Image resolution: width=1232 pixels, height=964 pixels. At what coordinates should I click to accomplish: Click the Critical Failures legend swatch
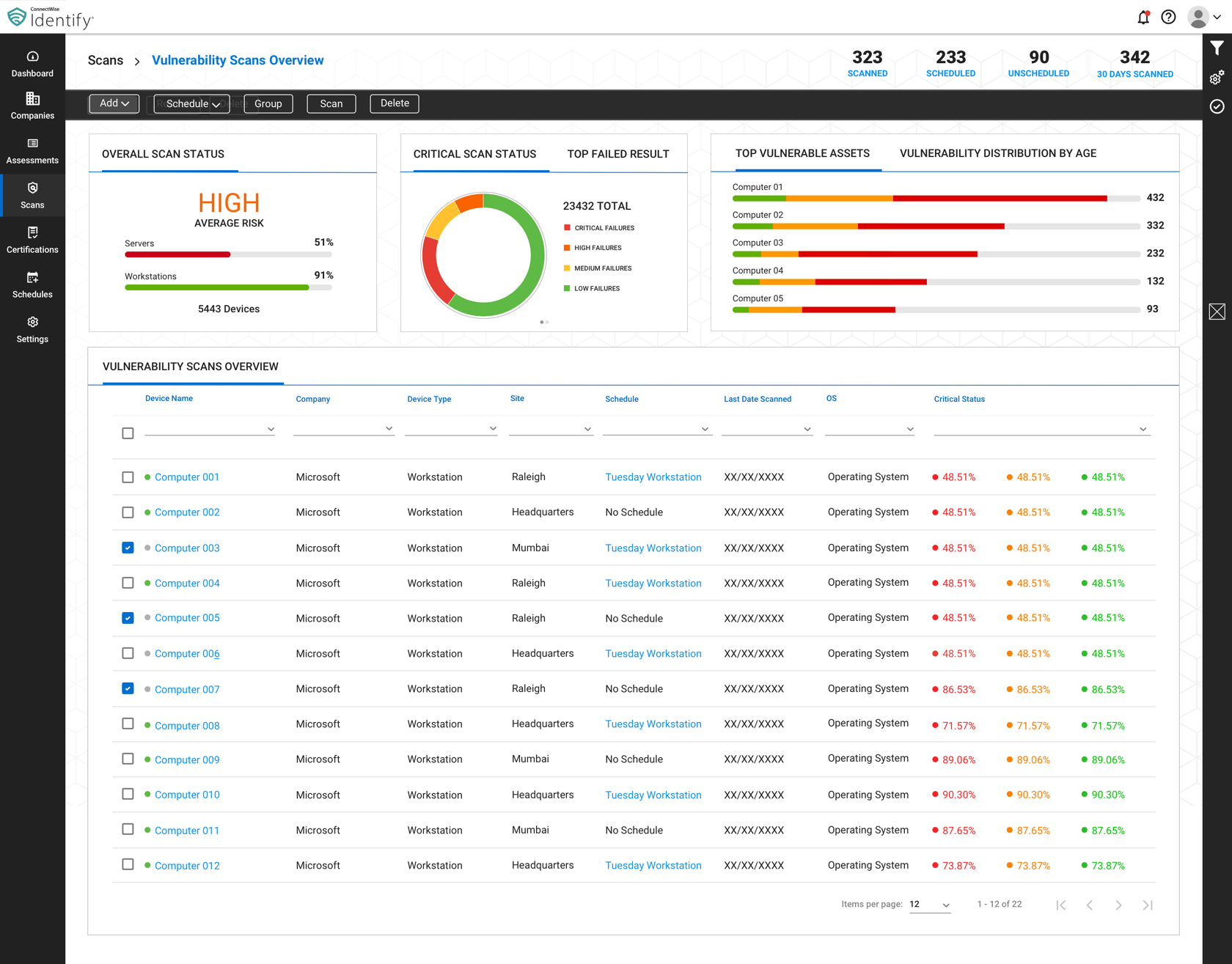pyautogui.click(x=567, y=228)
